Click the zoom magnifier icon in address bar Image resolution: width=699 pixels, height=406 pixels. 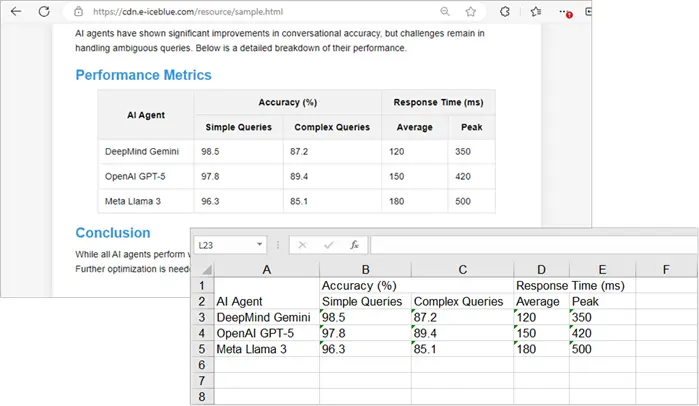click(444, 12)
